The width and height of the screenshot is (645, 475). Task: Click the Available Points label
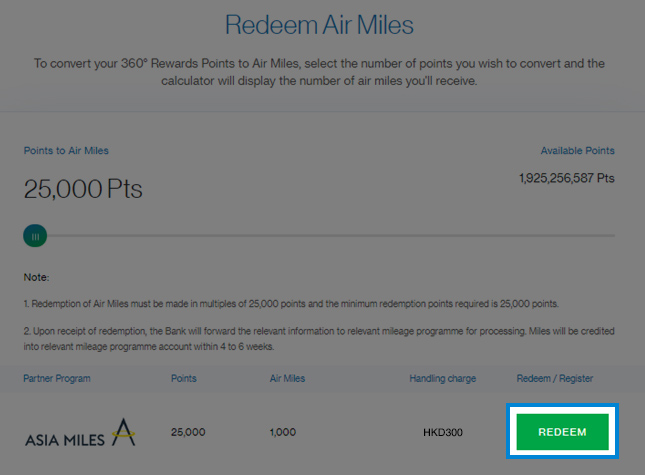pyautogui.click(x=578, y=151)
